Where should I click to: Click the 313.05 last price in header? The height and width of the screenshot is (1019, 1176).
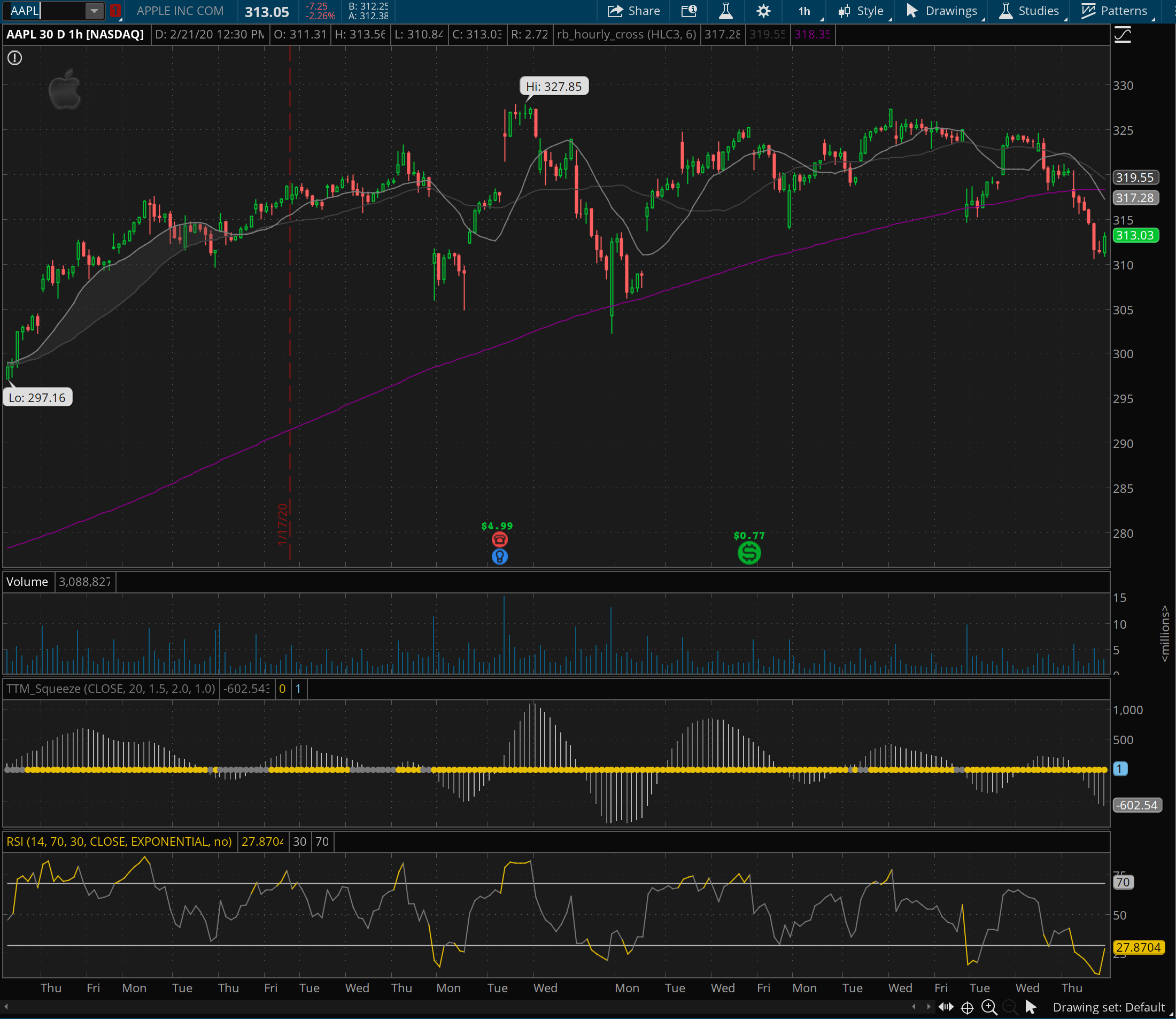point(267,11)
